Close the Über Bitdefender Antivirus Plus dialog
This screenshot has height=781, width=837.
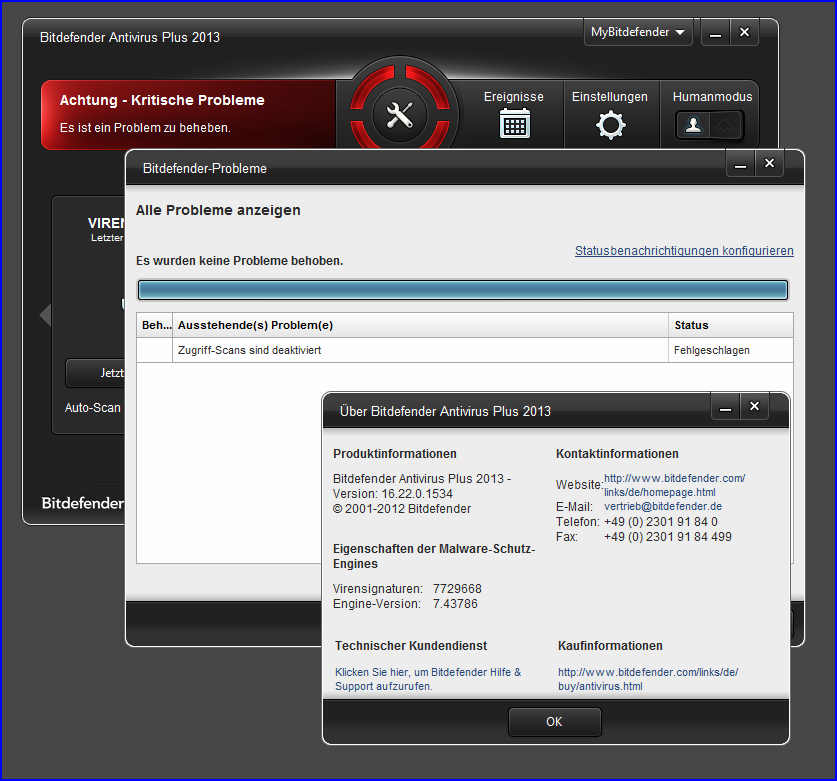click(754, 406)
